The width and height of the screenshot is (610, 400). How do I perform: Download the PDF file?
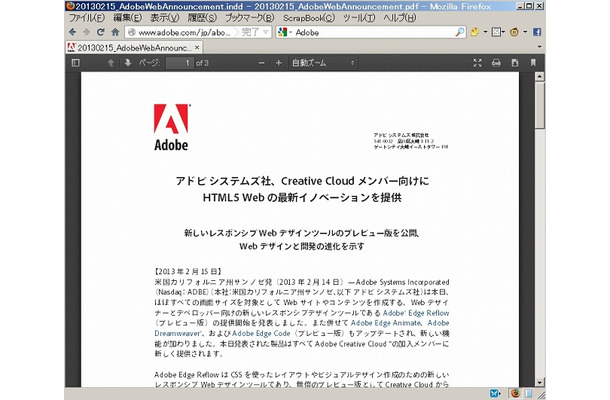point(515,63)
